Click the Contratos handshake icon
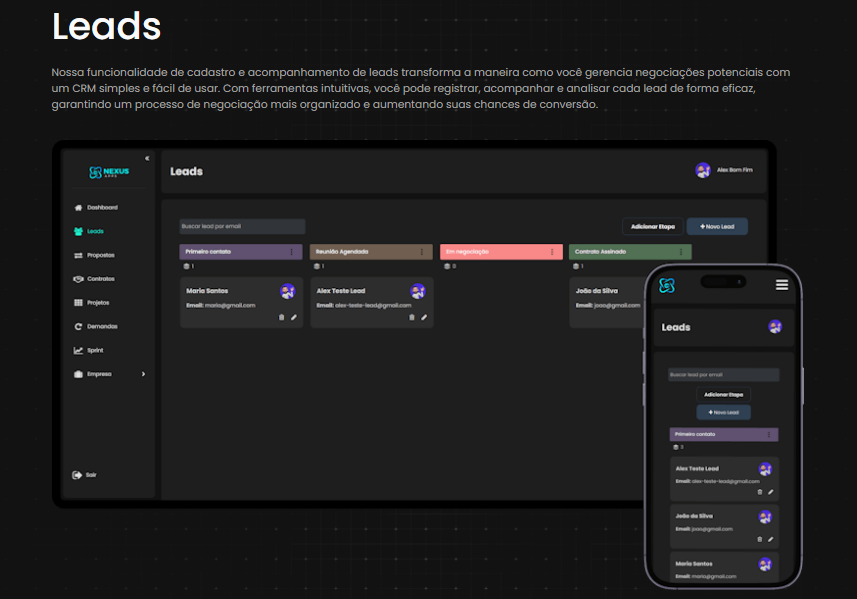The image size is (857, 599). coord(78,279)
